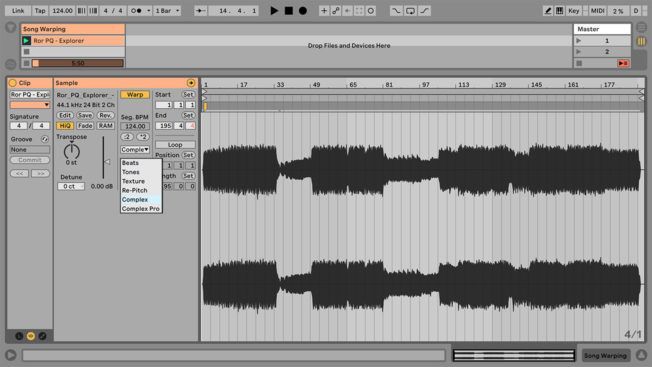Arm the transport Record button
652x367 pixels.
[303, 11]
